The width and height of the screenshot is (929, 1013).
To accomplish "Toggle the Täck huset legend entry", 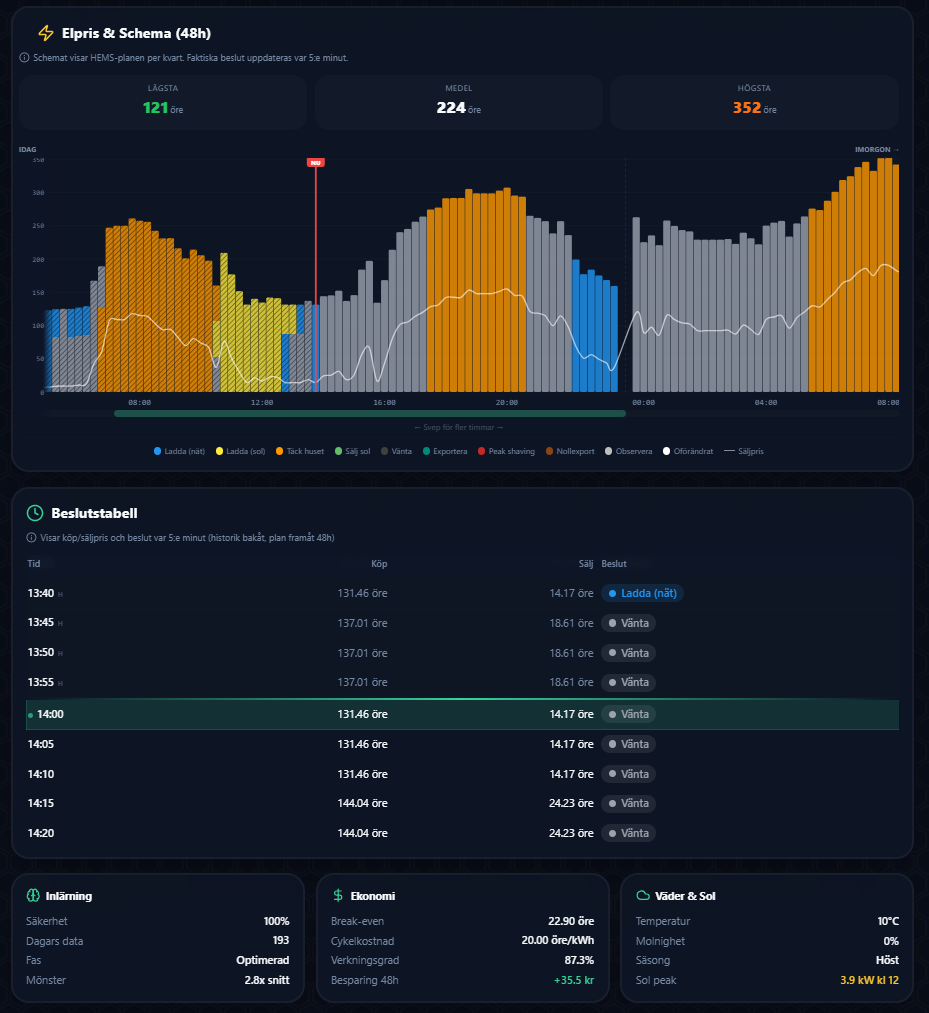I will pos(300,451).
